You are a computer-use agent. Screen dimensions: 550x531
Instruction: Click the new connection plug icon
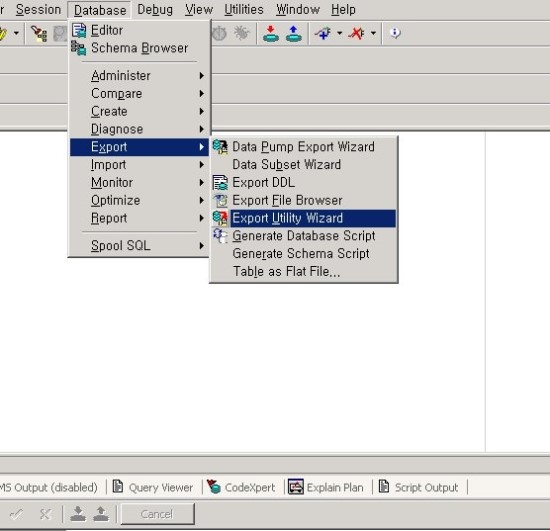[x=323, y=33]
